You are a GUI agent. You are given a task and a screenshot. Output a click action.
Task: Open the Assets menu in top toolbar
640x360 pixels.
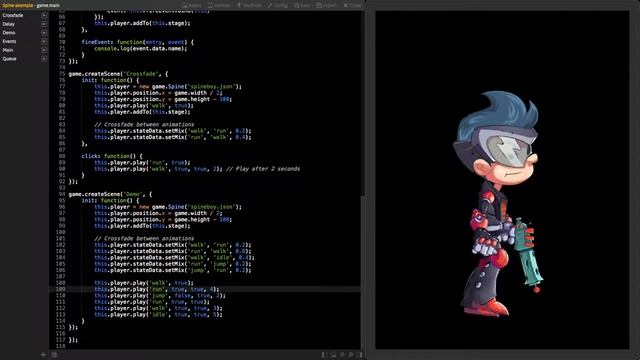pos(192,5)
